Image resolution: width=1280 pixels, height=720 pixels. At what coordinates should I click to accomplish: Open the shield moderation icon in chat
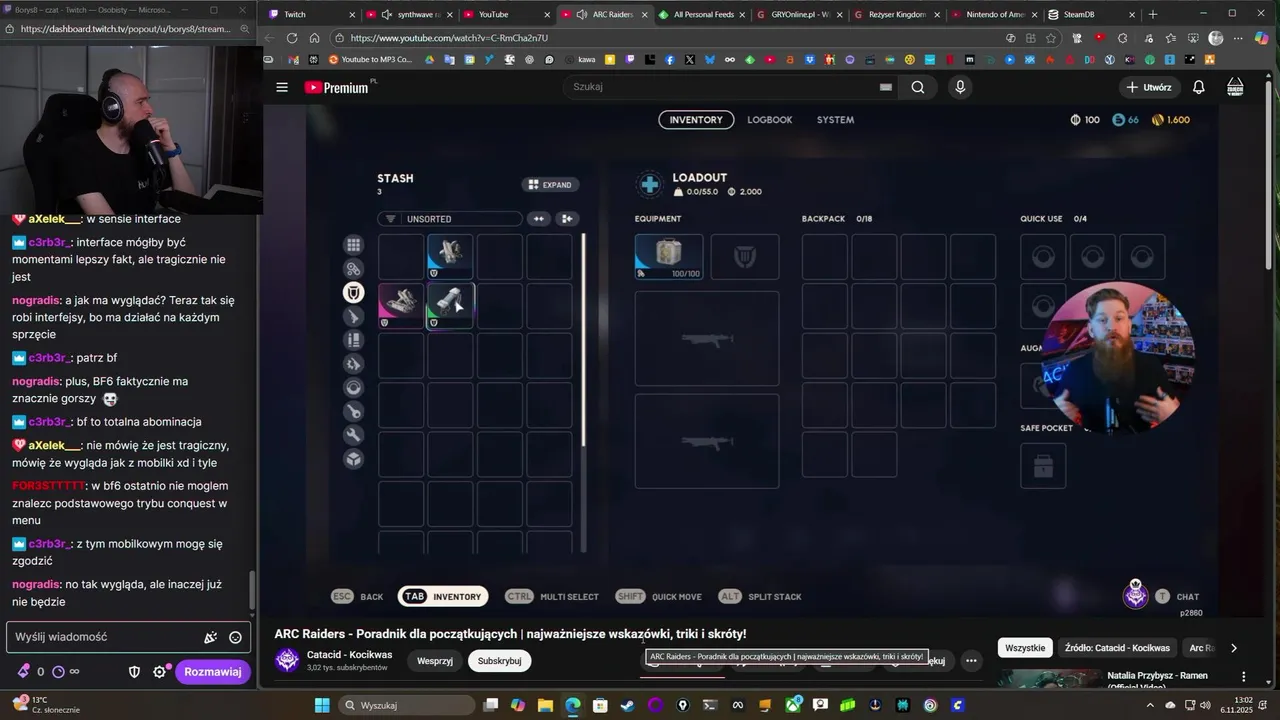click(x=134, y=672)
